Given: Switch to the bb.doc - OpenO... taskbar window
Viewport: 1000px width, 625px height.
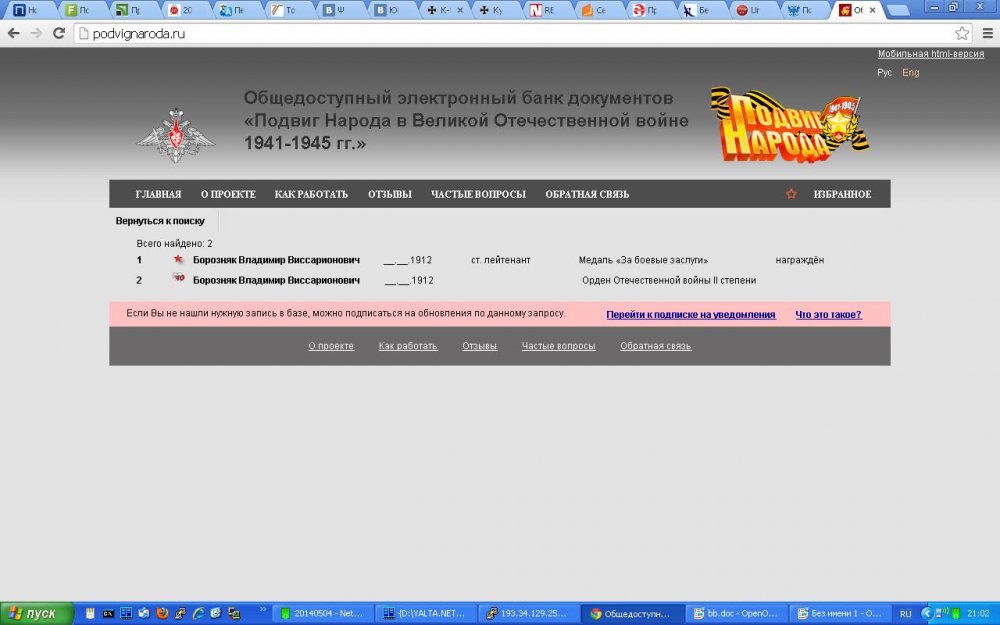Looking at the screenshot, I should 735,614.
